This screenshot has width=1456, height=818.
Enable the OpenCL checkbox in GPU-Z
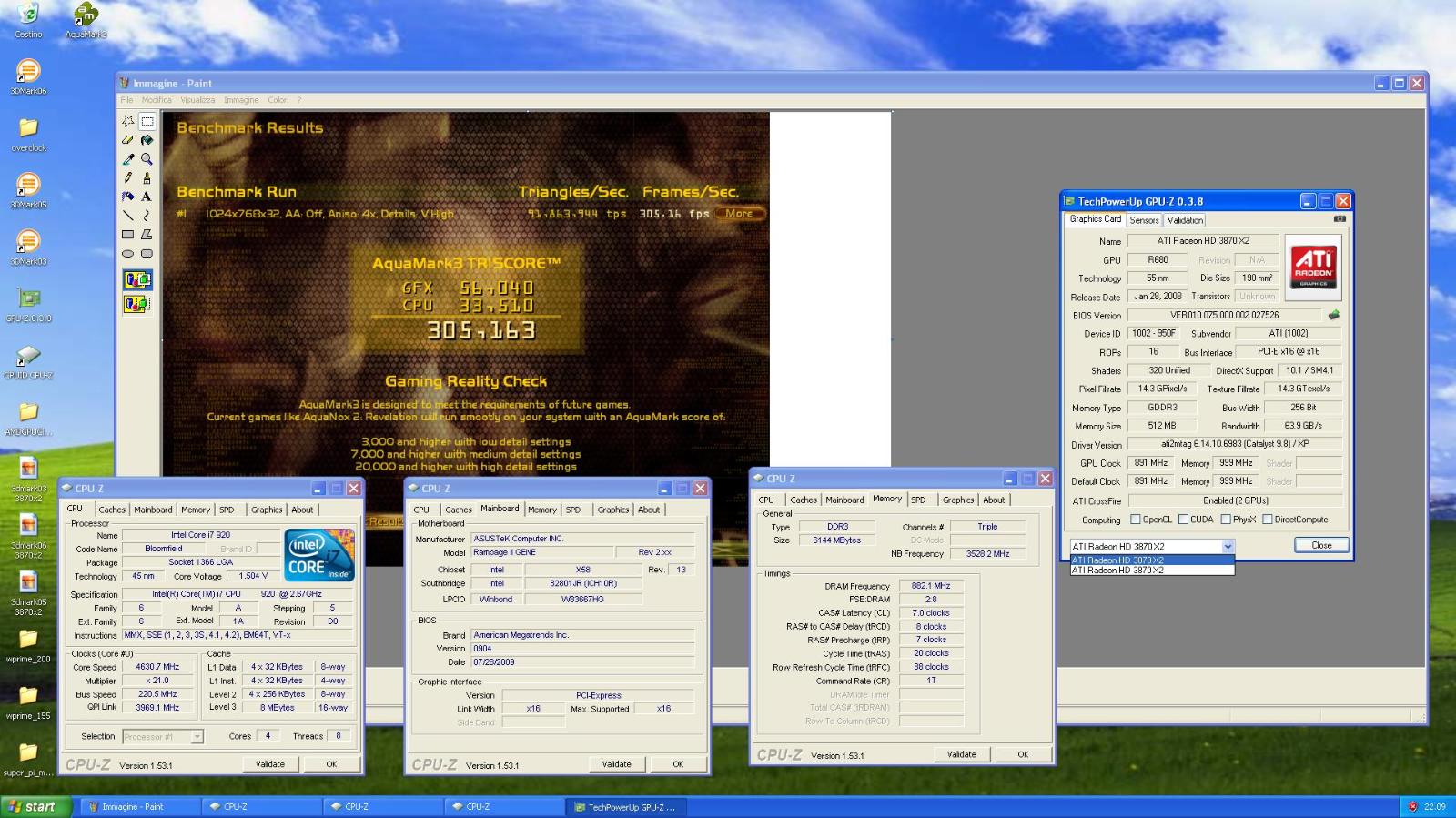[x=1135, y=520]
